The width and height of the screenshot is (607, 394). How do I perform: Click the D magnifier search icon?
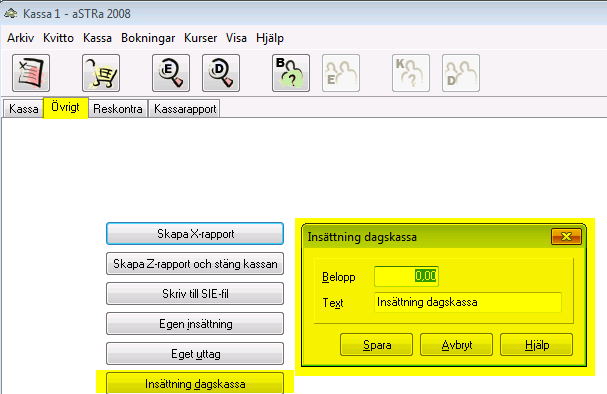221,73
